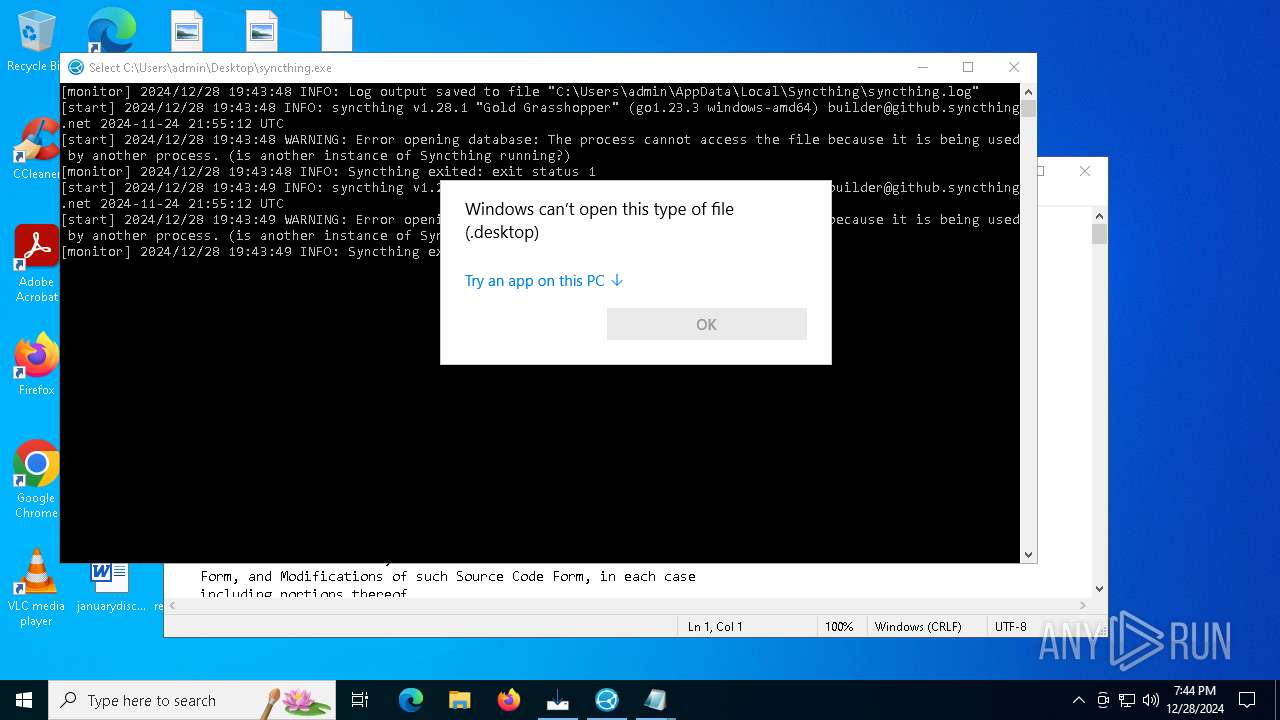Open the volume control tray icon
Screen dimensions: 1280x720
1151,700
